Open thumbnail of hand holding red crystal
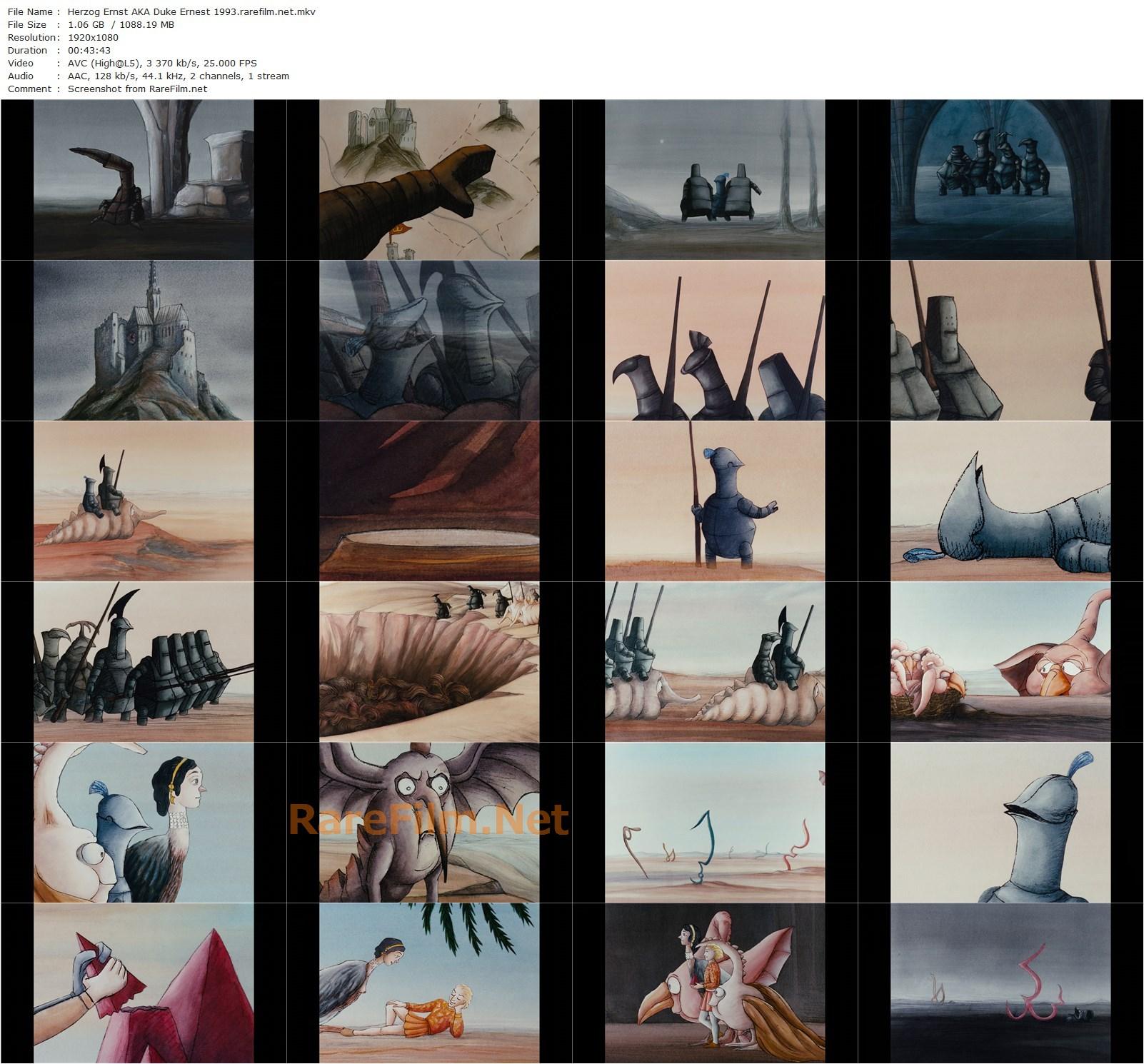 [x=144, y=983]
